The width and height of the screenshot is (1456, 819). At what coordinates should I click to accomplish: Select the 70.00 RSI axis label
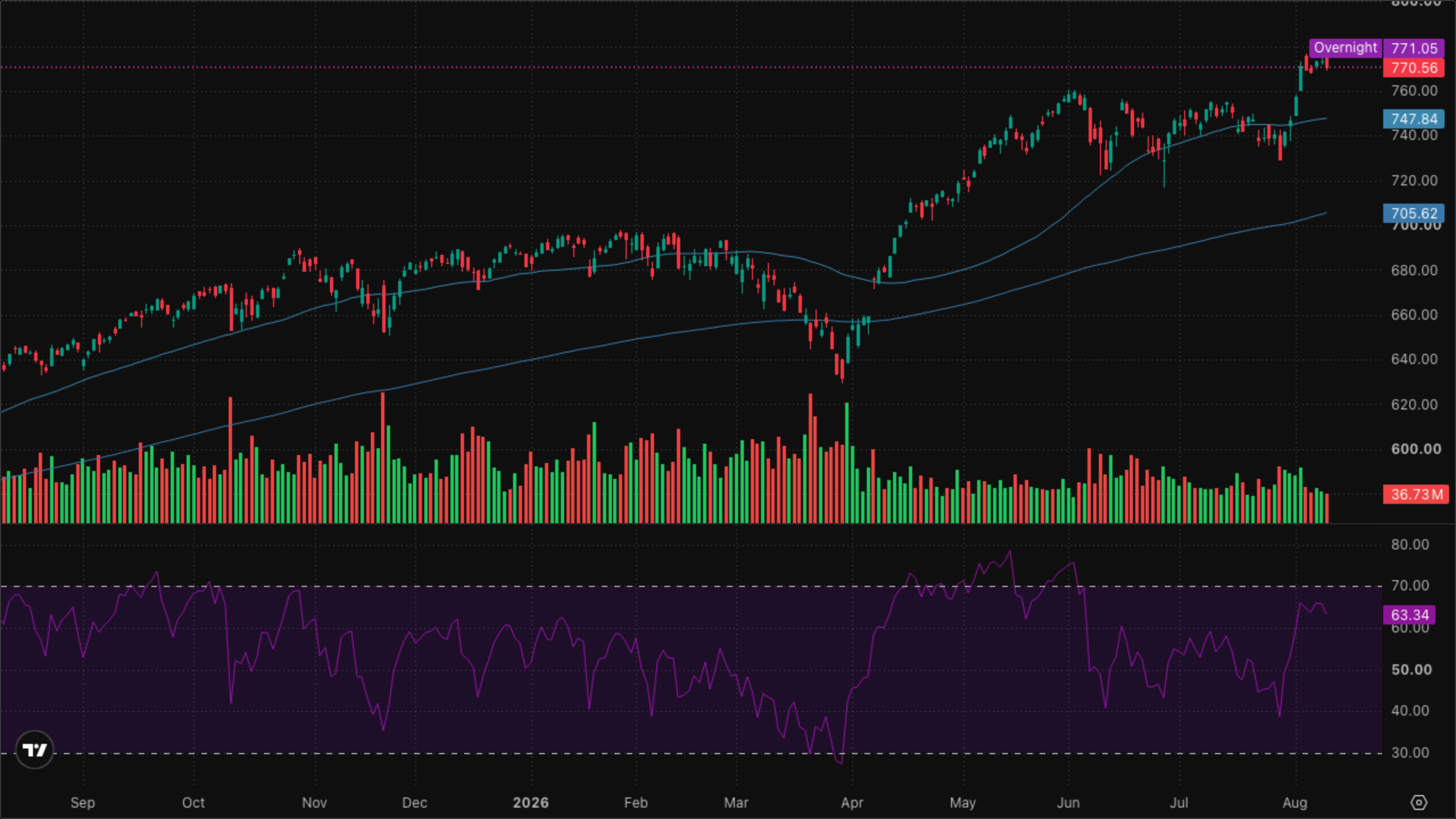coord(1410,586)
